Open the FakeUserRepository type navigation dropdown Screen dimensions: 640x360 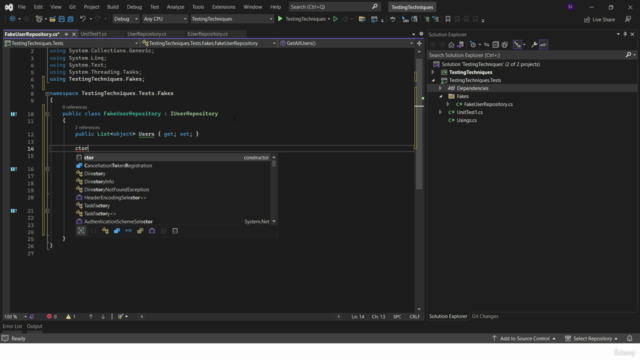pyautogui.click(x=209, y=43)
